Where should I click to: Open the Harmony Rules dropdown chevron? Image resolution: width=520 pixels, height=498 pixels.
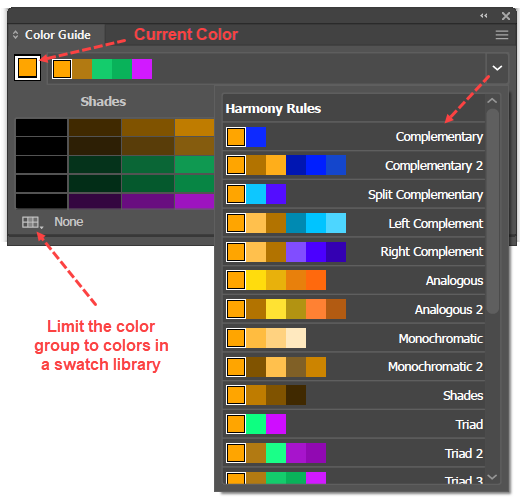(x=497, y=68)
